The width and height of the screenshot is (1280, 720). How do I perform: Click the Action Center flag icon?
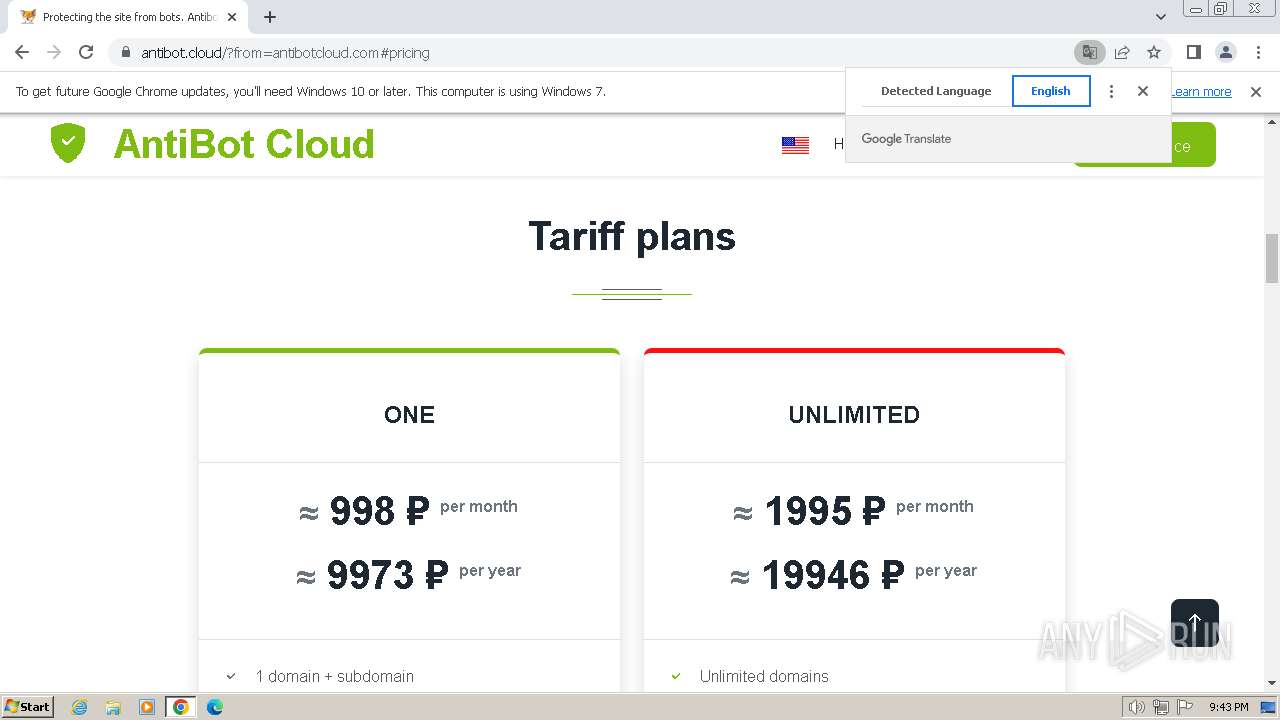(1185, 707)
